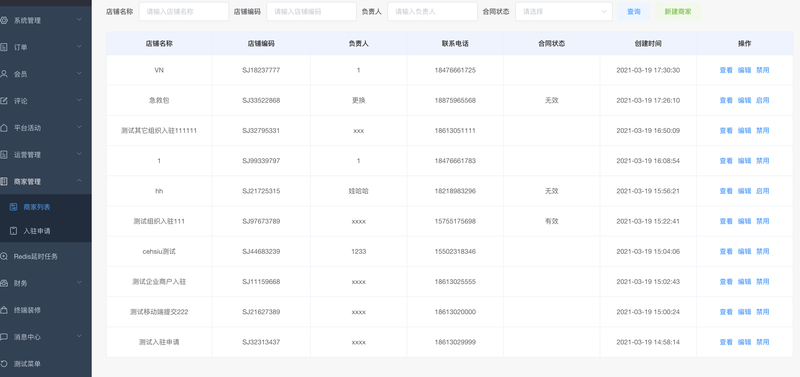This screenshot has height=377, width=800.
Task: Click the 入驻申请 menu icon
Action: (x=14, y=231)
